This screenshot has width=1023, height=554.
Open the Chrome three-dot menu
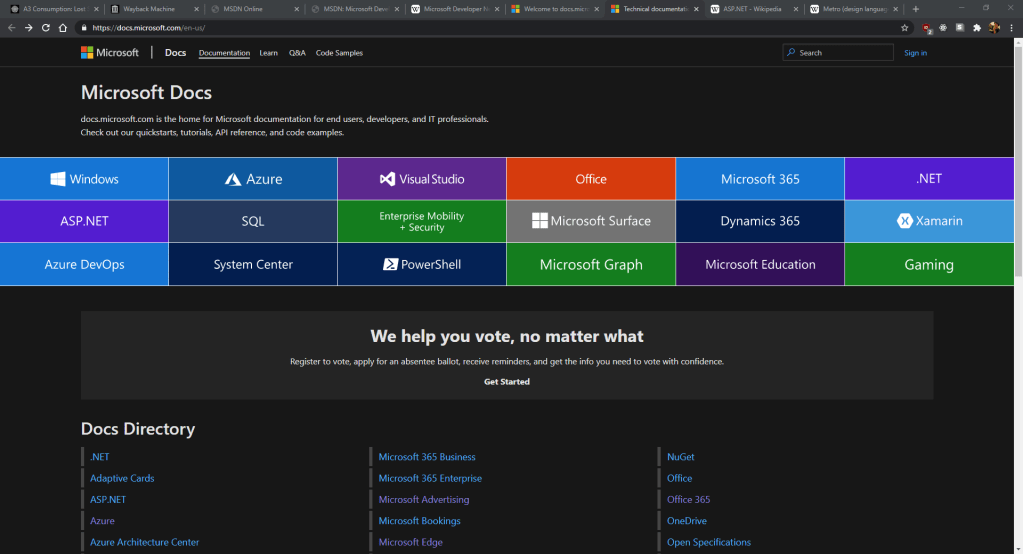pos(1011,28)
